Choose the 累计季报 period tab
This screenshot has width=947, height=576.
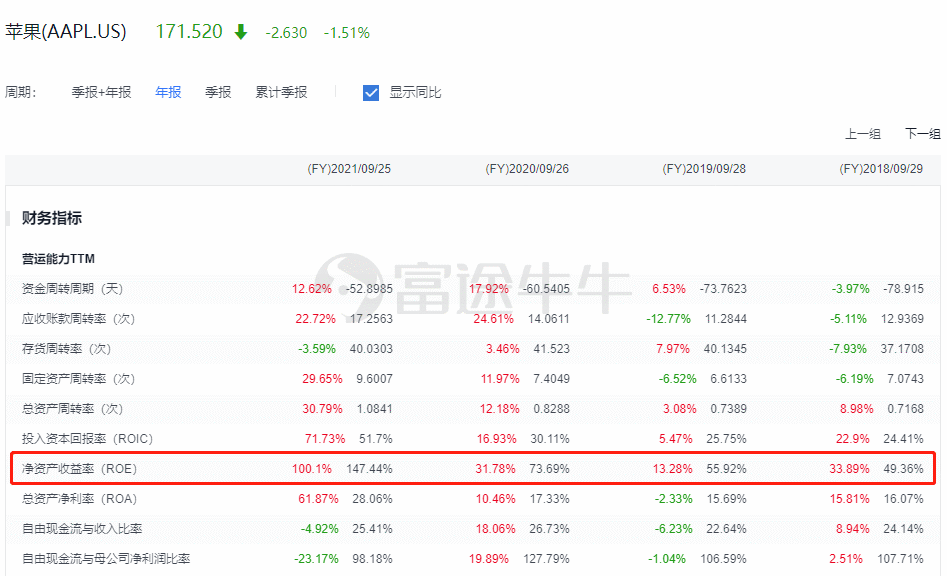(281, 92)
